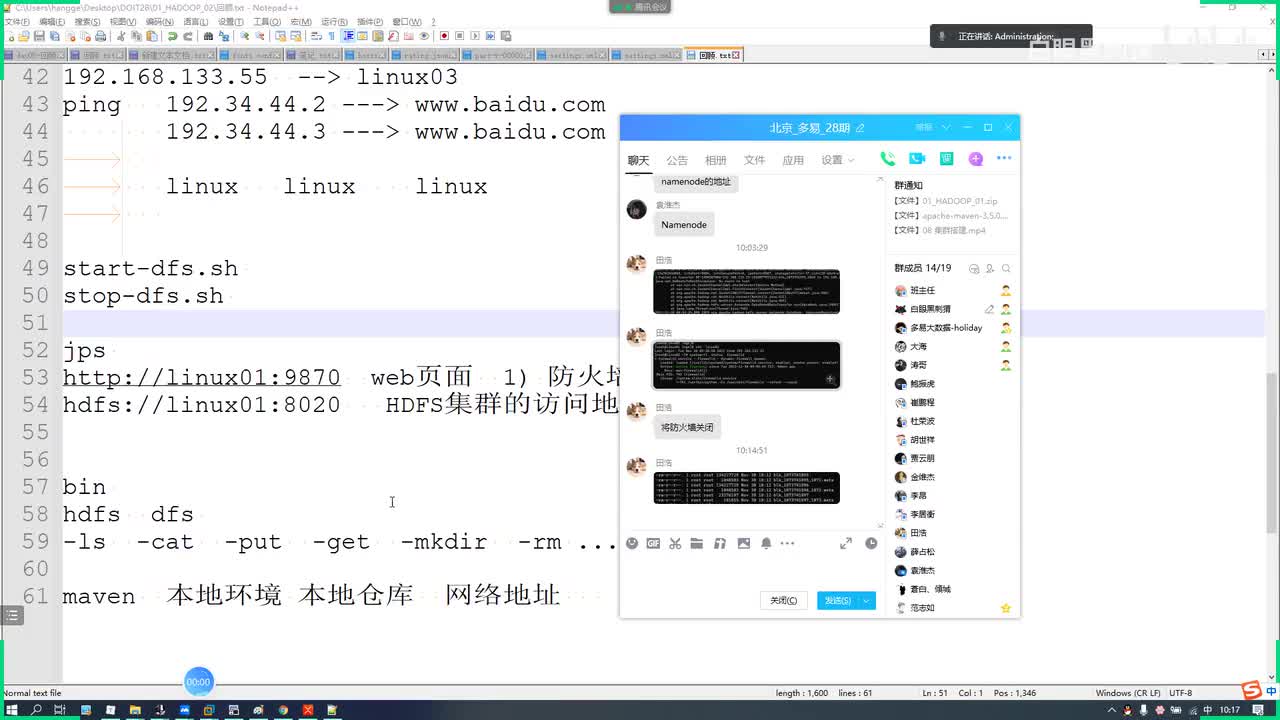Open the send button dropdown arrow
This screenshot has height=720, width=1280.
866,600
